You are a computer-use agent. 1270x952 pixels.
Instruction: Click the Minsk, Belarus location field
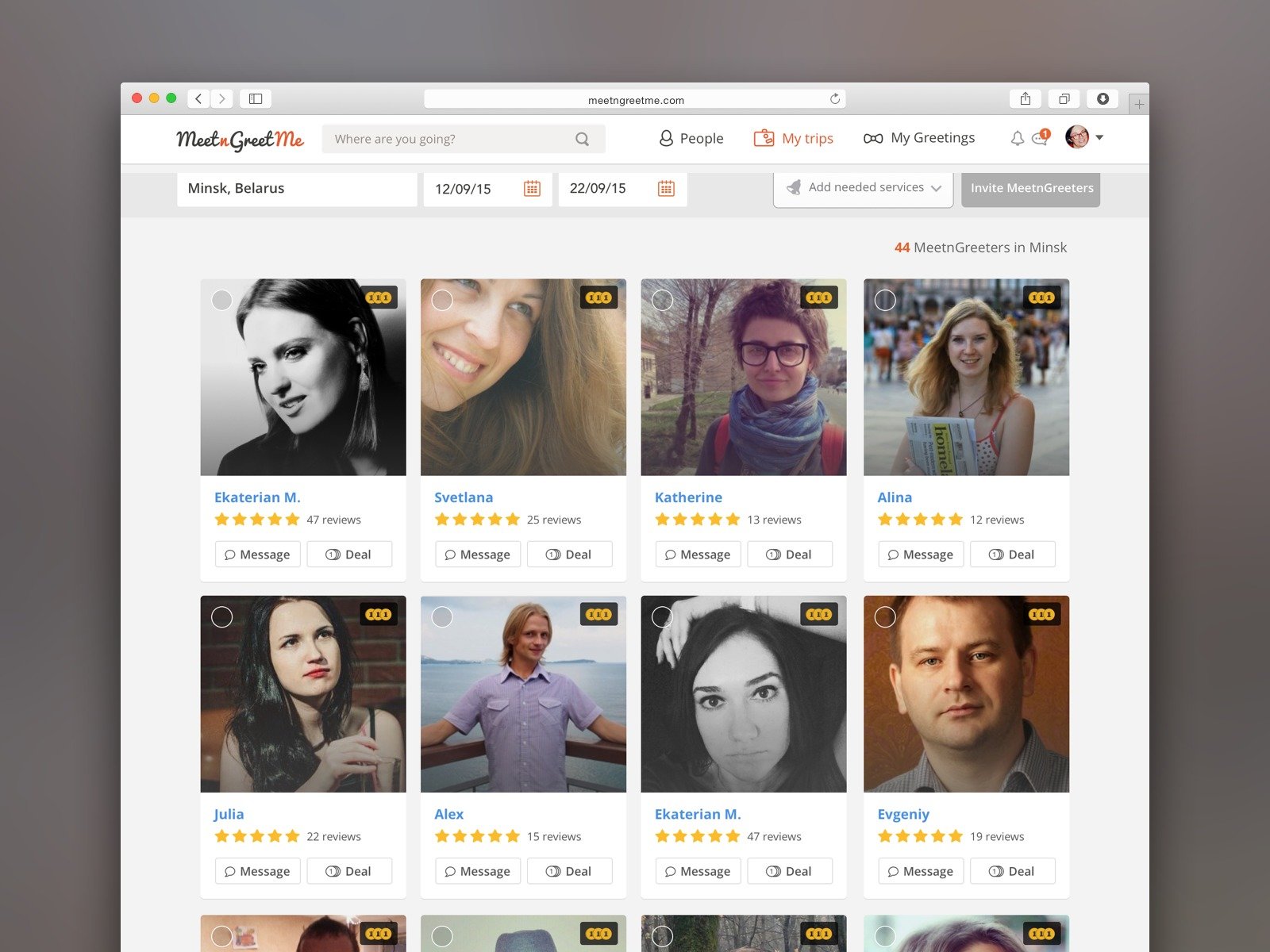(x=297, y=189)
